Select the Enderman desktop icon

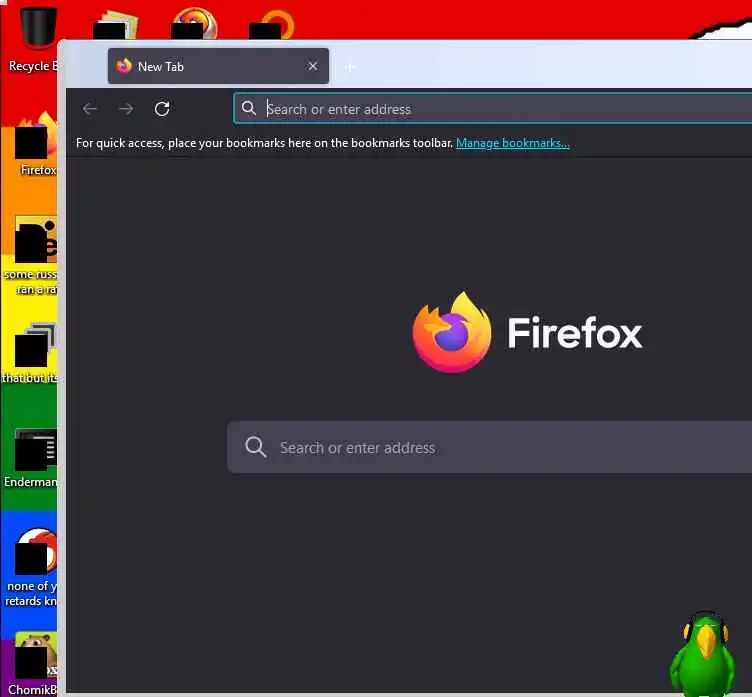click(32, 459)
